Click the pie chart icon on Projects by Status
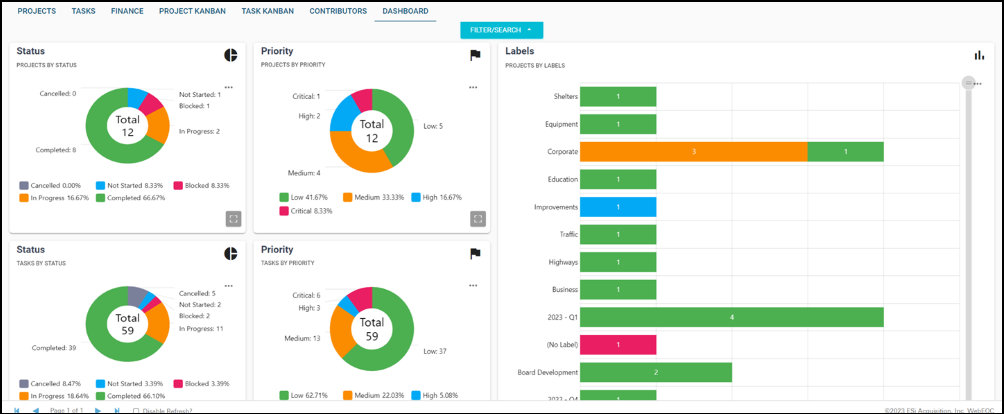This screenshot has height=414, width=1004. pyautogui.click(x=231, y=54)
